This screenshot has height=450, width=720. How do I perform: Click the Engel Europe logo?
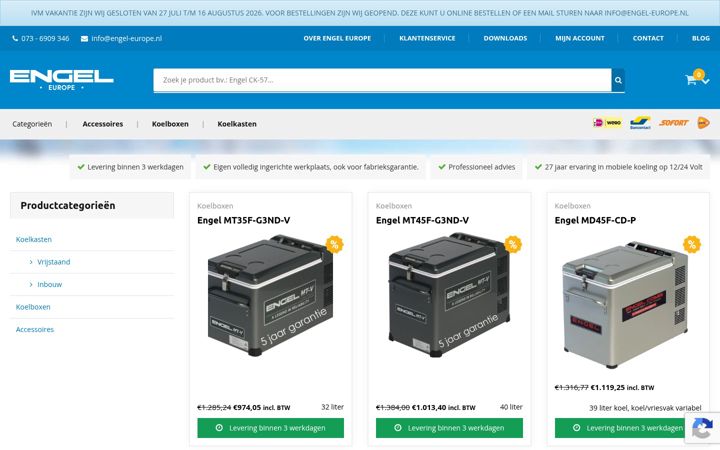[62, 80]
